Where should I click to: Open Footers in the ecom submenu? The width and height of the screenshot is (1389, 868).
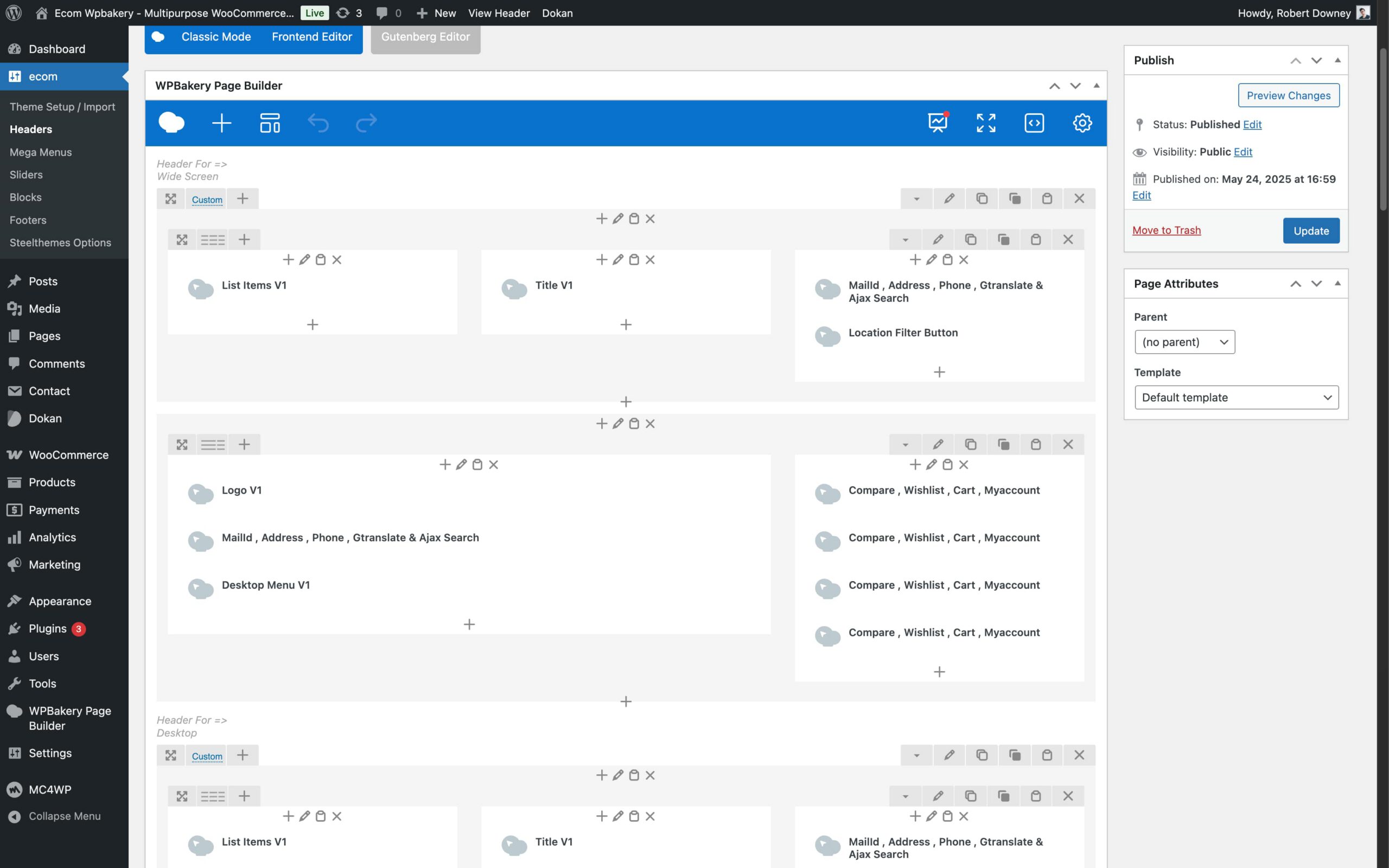pyautogui.click(x=28, y=220)
